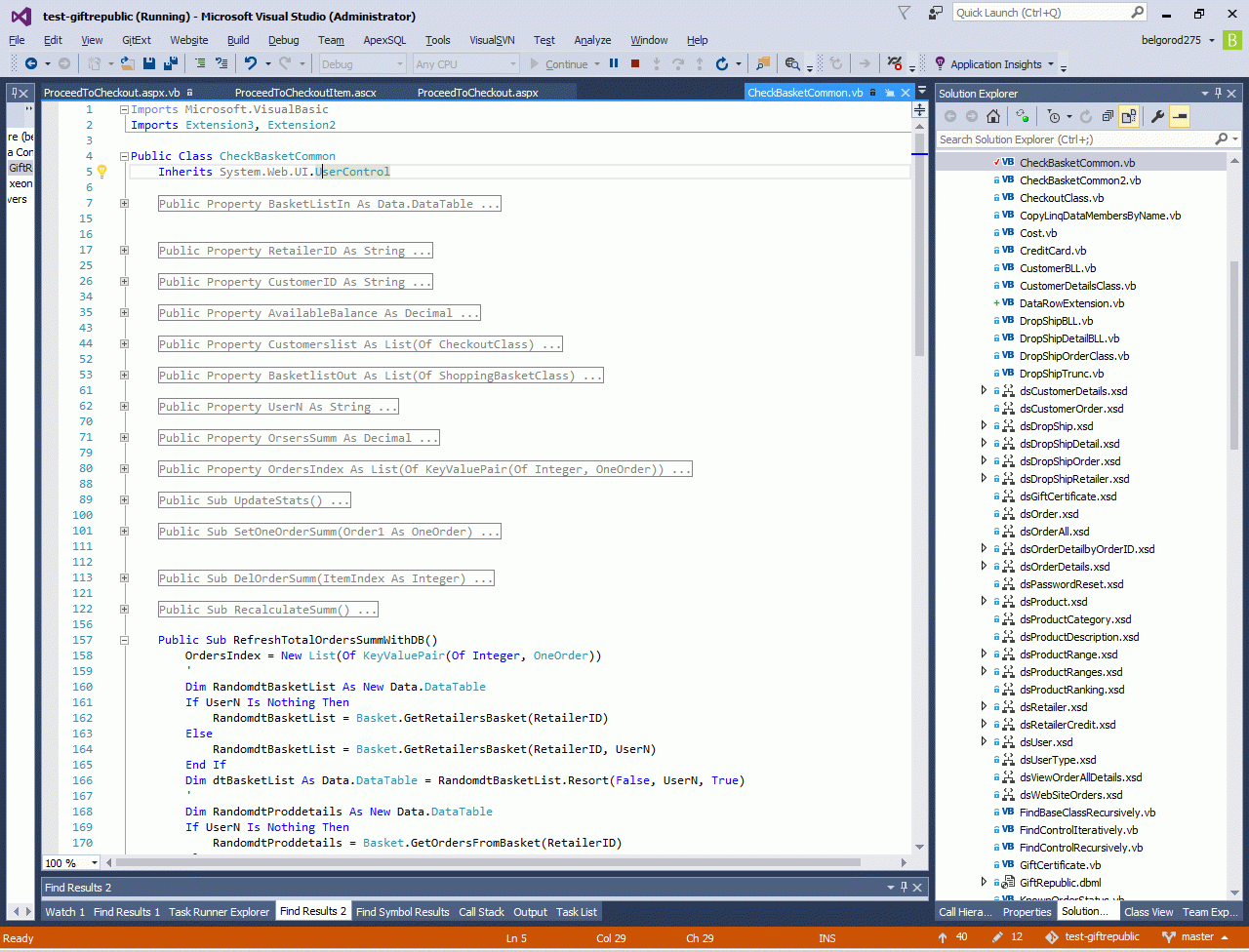Select CheckoutClass.vb in Solution Explorer
The height and width of the screenshot is (952, 1249).
point(1062,198)
